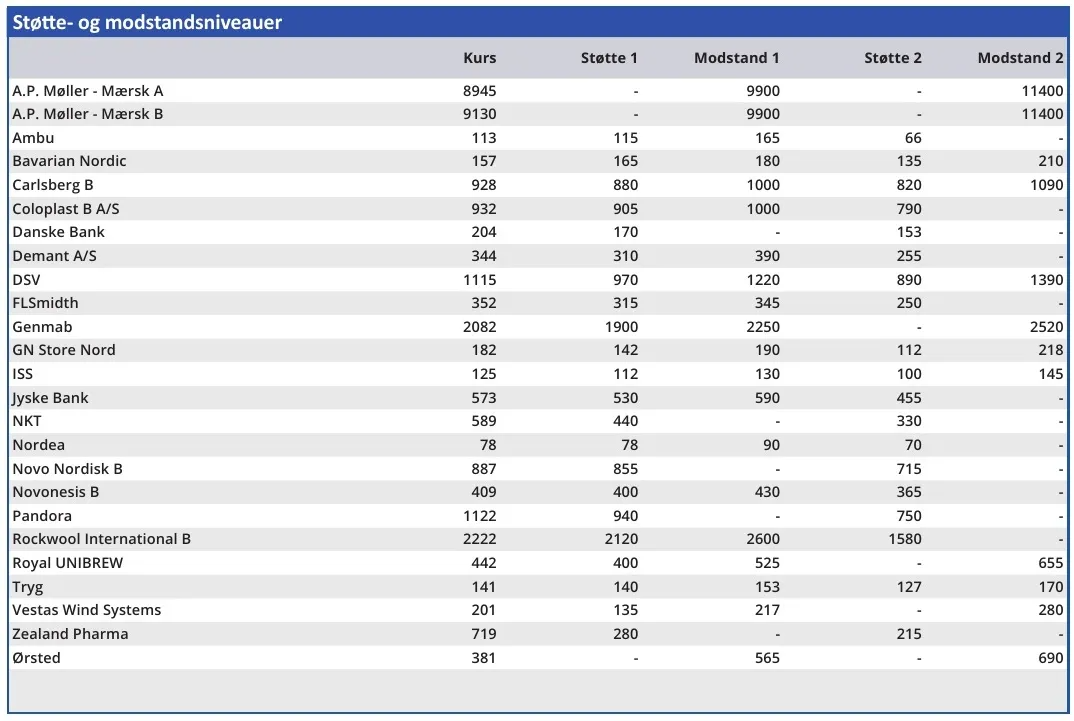Screen dimensions: 1074x721
Task: Select the Genmab stock name
Action: point(42,327)
